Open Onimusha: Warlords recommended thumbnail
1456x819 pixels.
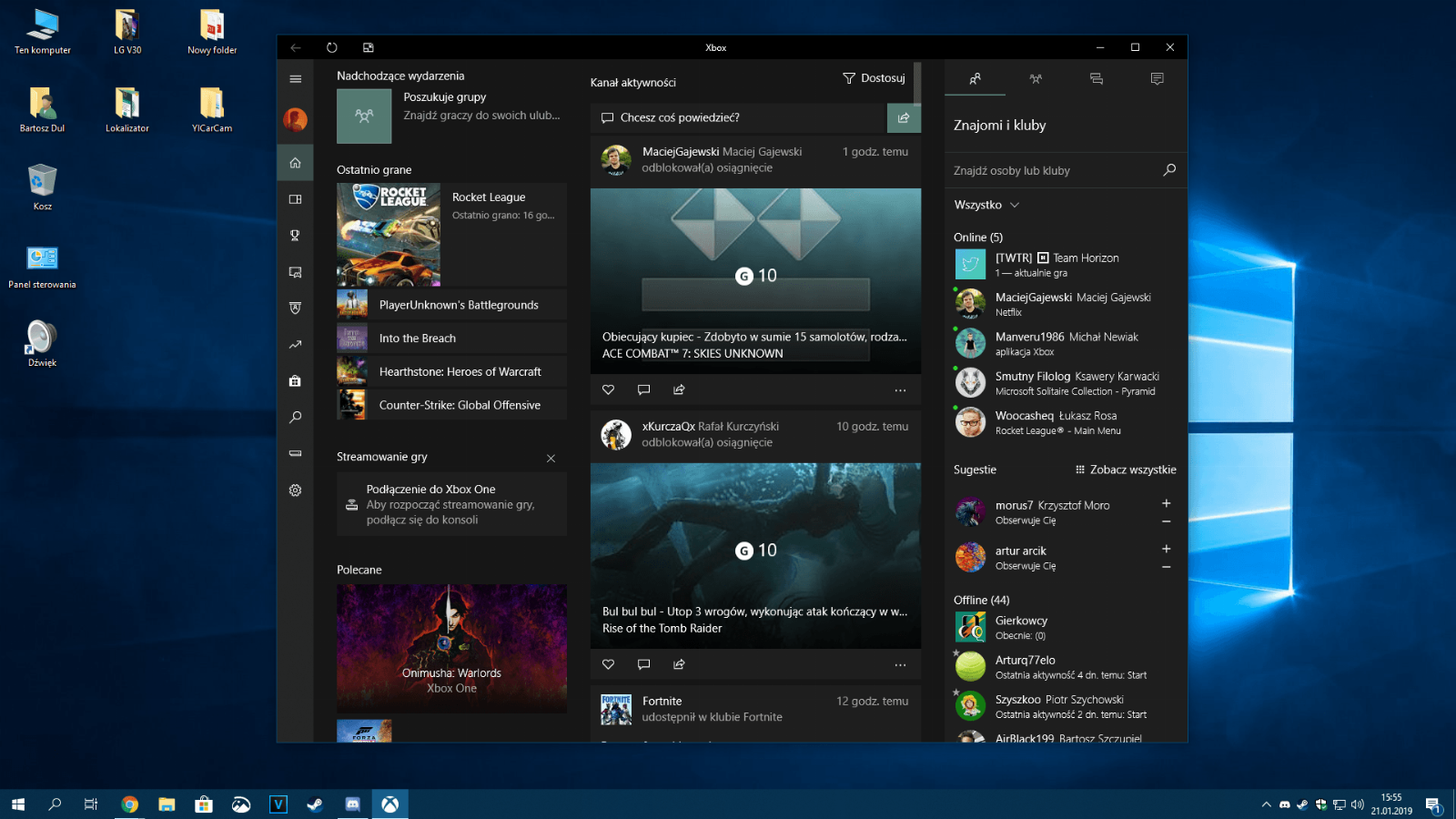pyautogui.click(x=451, y=649)
